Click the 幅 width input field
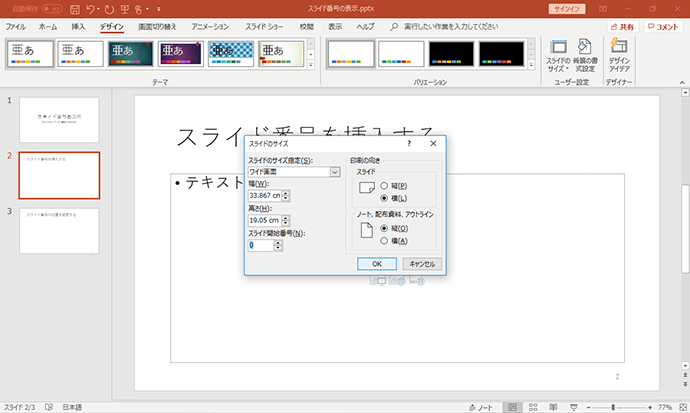690x413 pixels. [x=264, y=196]
